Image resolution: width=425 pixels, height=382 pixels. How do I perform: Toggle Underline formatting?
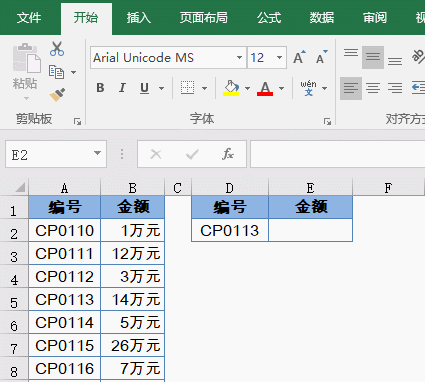point(144,88)
